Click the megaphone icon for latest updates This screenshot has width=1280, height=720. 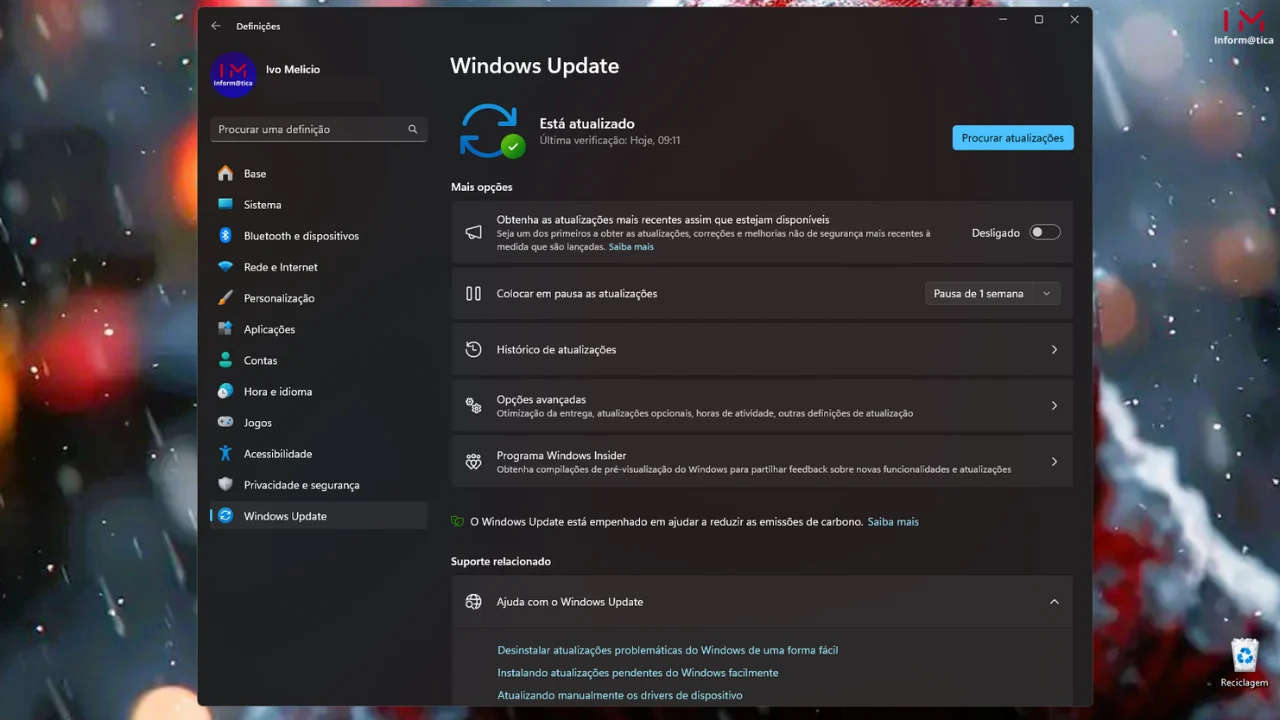(474, 232)
